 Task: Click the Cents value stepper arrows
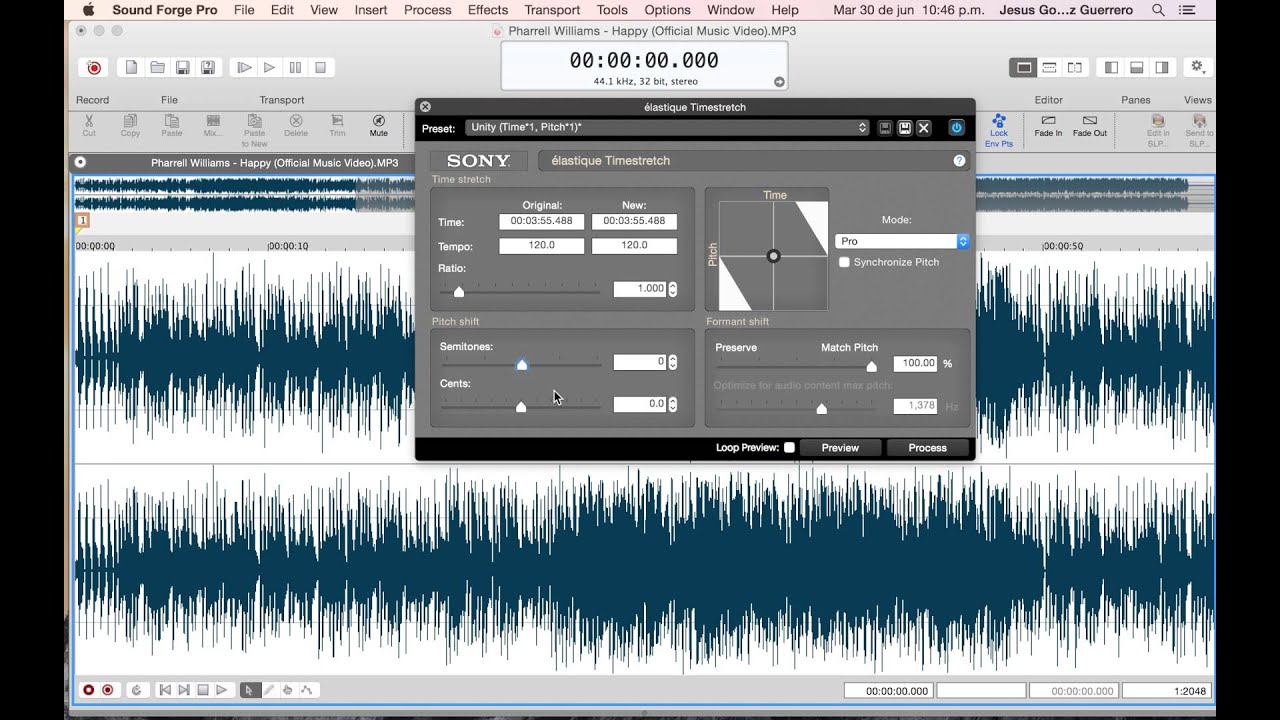(673, 404)
